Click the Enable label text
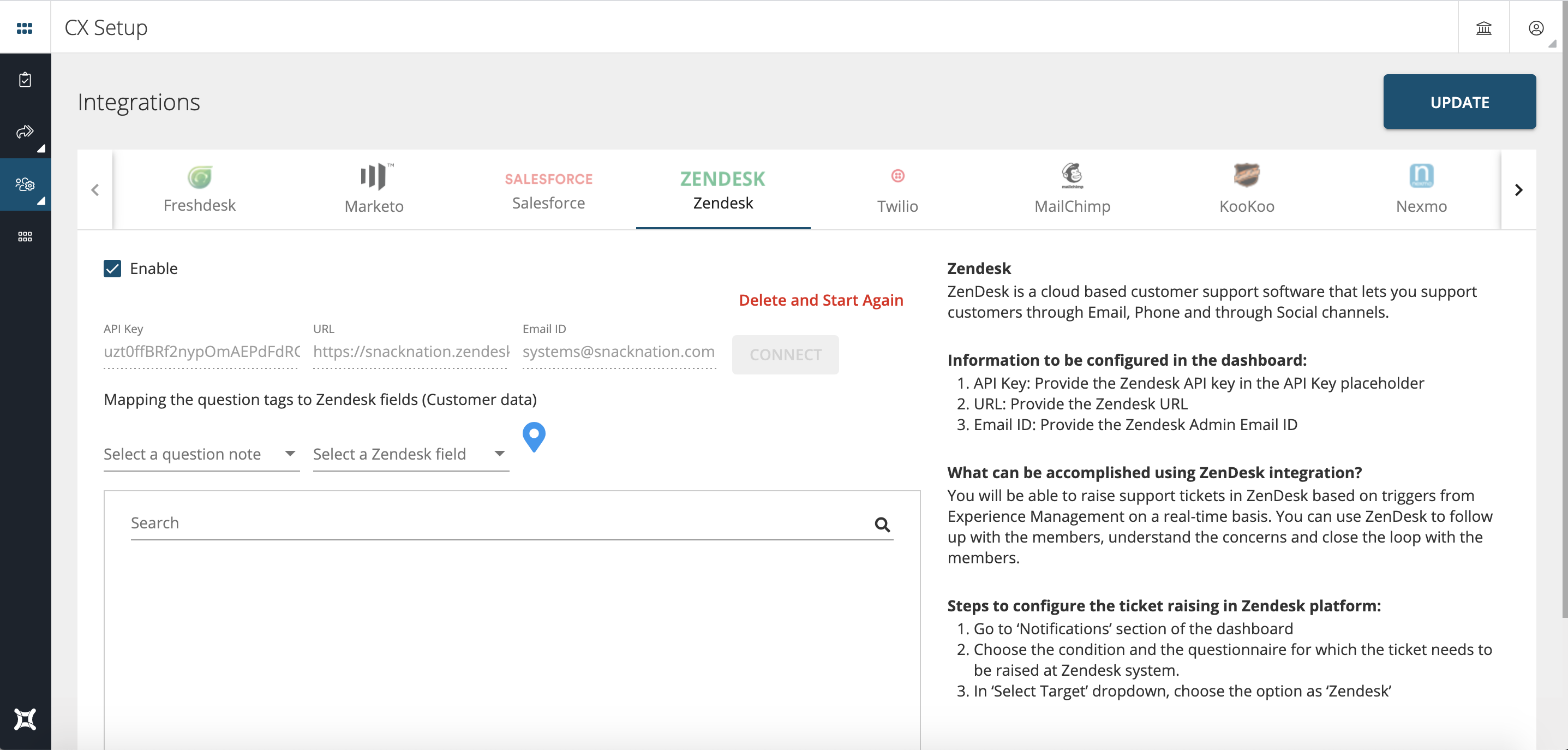 coord(153,269)
